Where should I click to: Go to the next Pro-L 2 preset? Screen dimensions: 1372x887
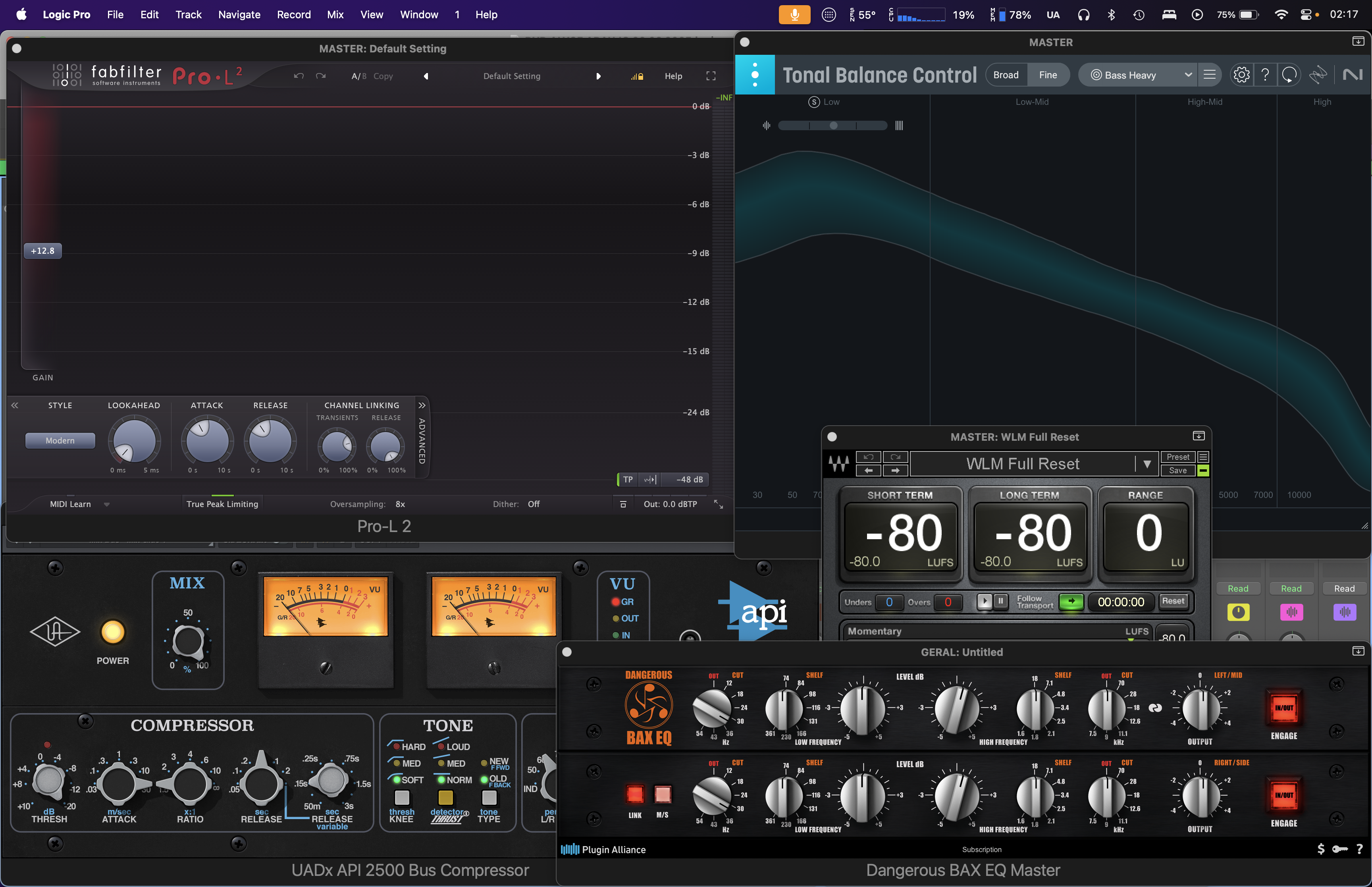tap(598, 76)
